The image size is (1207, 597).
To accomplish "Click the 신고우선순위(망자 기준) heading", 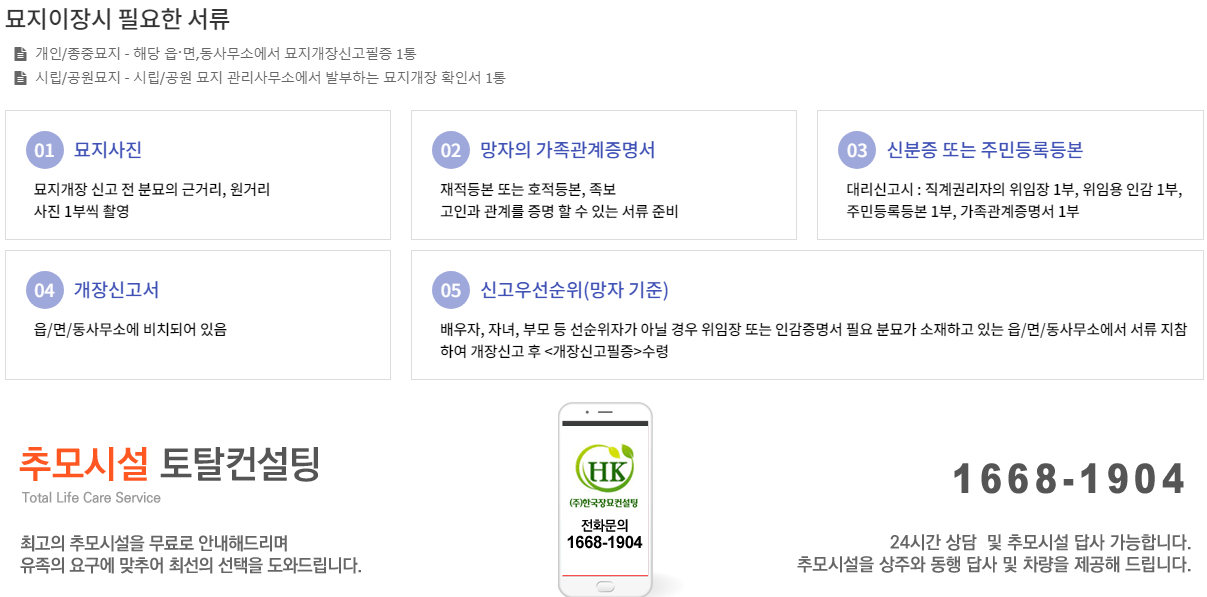I will (x=575, y=290).
